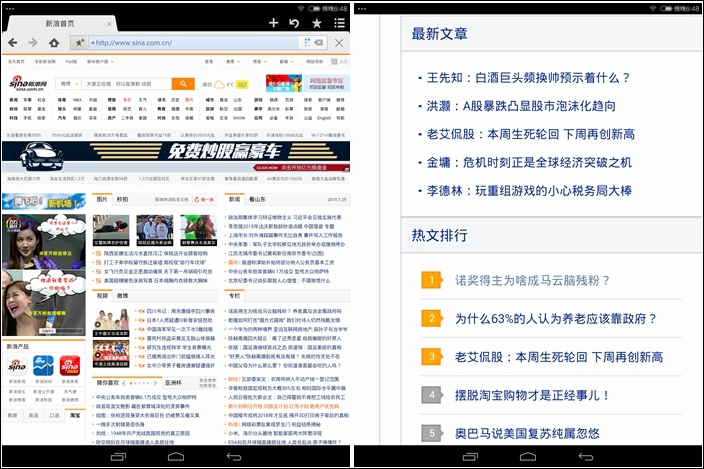Image resolution: width=704 pixels, height=469 pixels.
Task: Click the next arrow in 猜你喜欢 pager
Action: point(155,383)
